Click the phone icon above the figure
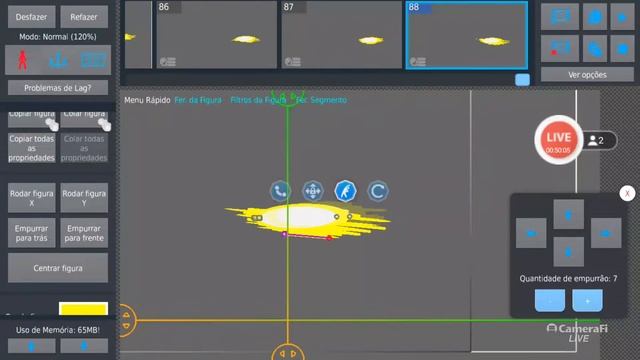Image resolution: width=640 pixels, height=360 pixels. pyautogui.click(x=280, y=191)
